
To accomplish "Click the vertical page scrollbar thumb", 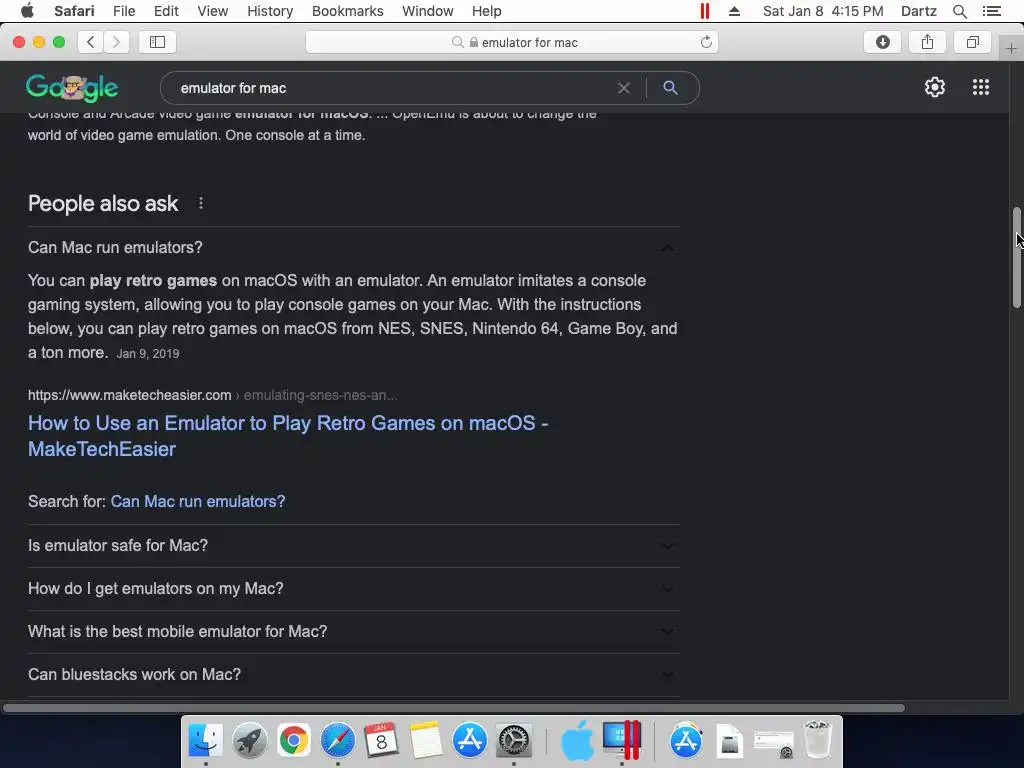I will [x=1016, y=257].
